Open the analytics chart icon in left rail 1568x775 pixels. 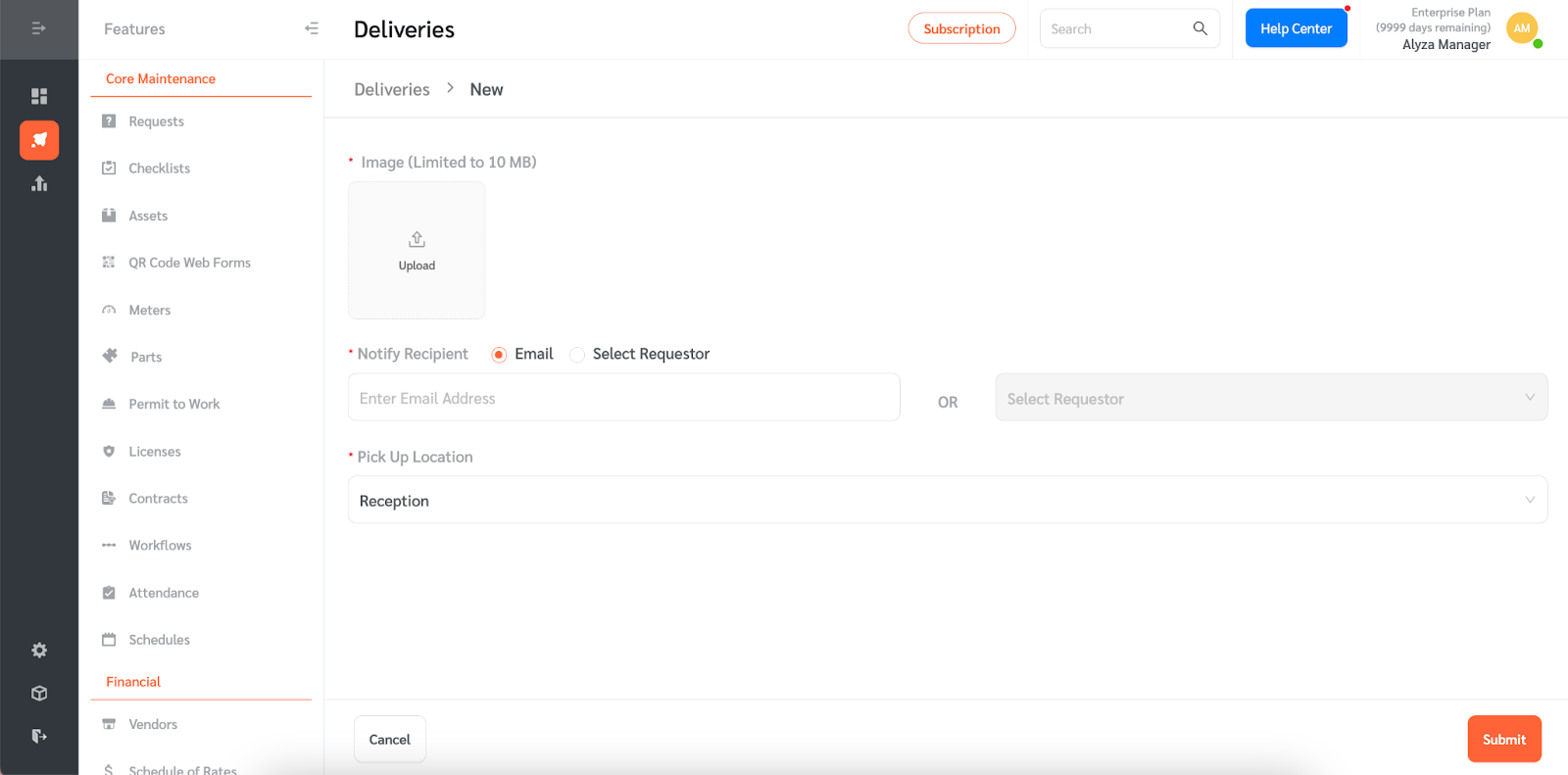pos(39,184)
